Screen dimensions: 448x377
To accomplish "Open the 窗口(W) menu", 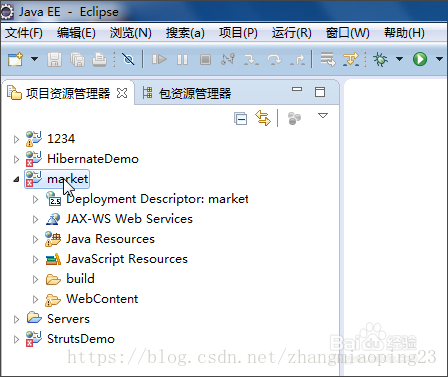I will 348,33.
